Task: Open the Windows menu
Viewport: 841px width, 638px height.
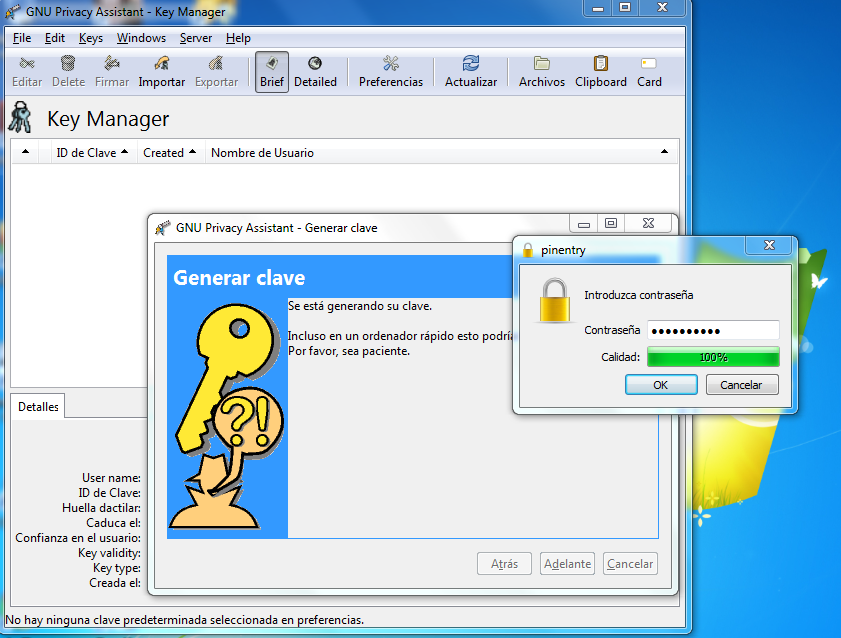Action: 141,38
